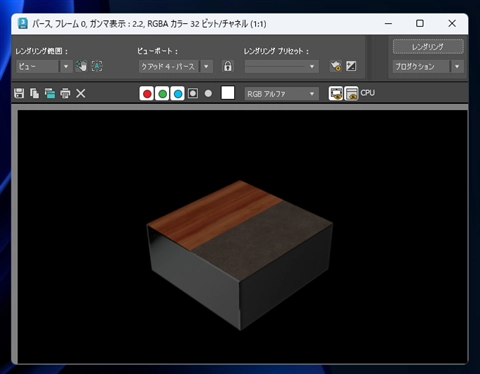Maximize the render frame window
This screenshot has height=374, width=480.
point(420,23)
